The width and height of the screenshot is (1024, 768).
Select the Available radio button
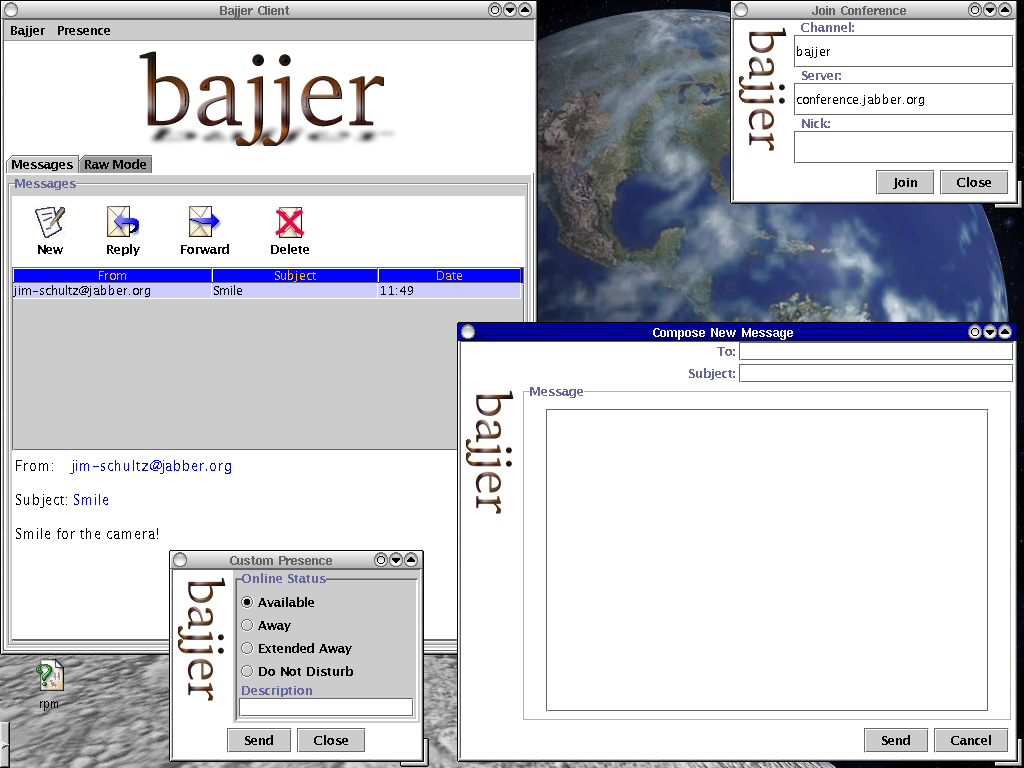click(x=247, y=602)
